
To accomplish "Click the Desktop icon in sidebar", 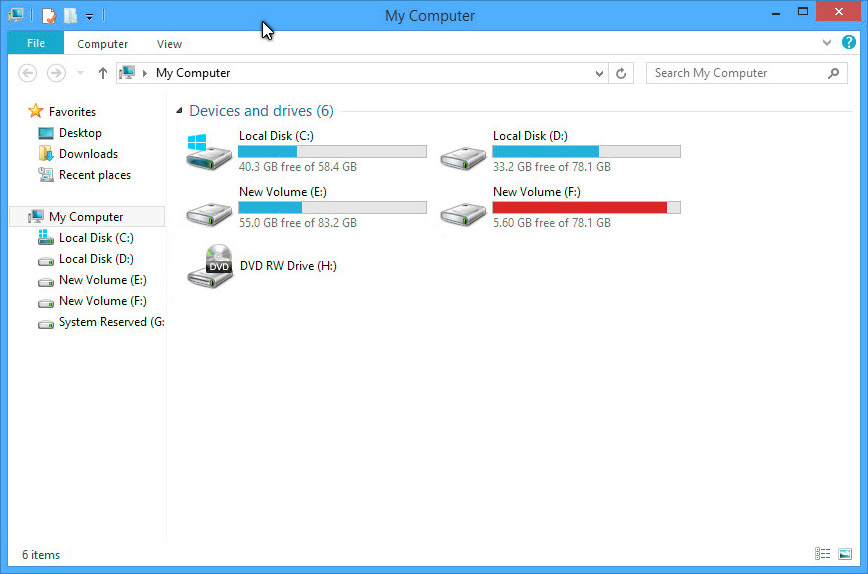I will pyautogui.click(x=45, y=133).
